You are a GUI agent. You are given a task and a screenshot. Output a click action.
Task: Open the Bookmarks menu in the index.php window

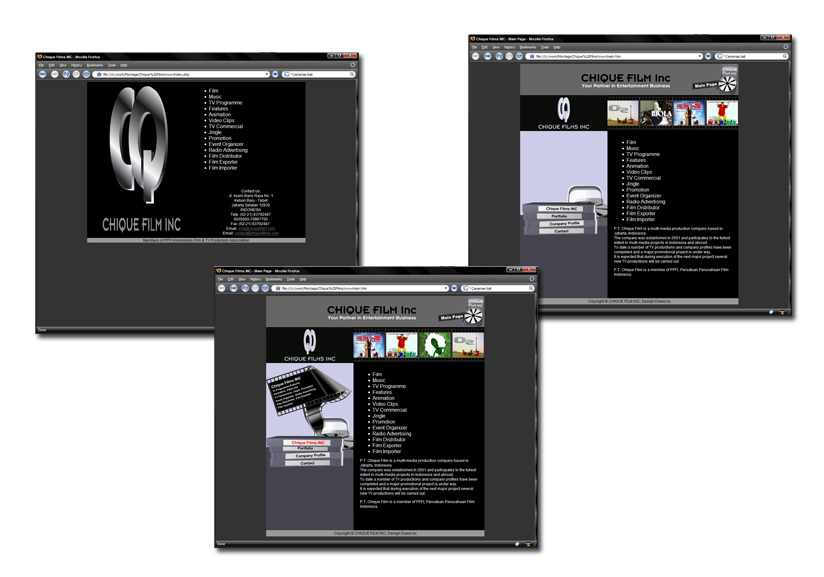click(x=95, y=65)
